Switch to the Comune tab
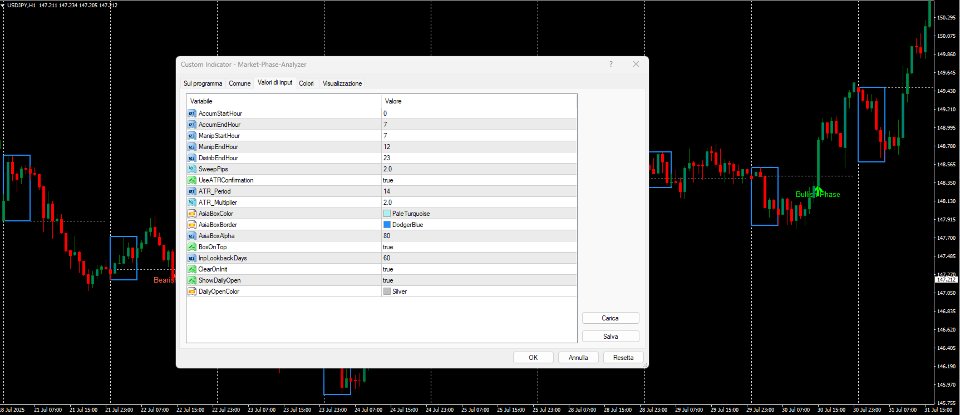Image resolution: width=960 pixels, height=415 pixels. pos(239,83)
